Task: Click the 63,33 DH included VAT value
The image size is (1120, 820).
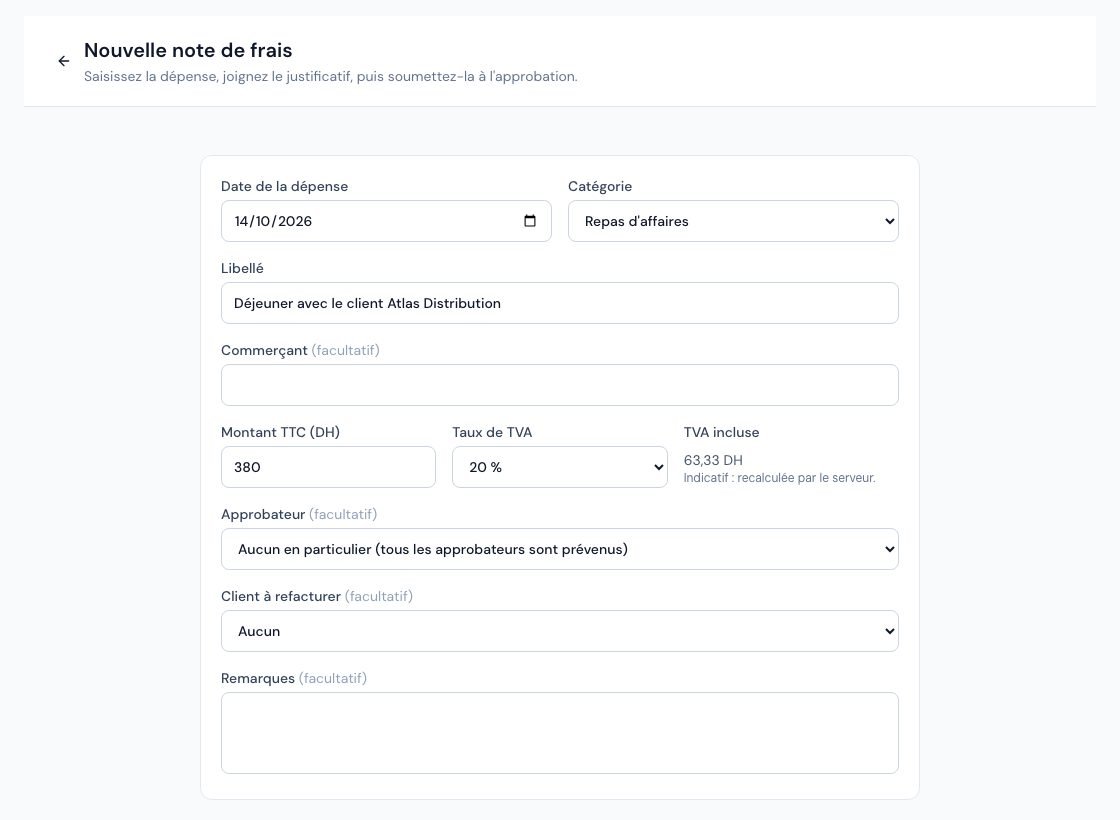Action: pyautogui.click(x=713, y=461)
